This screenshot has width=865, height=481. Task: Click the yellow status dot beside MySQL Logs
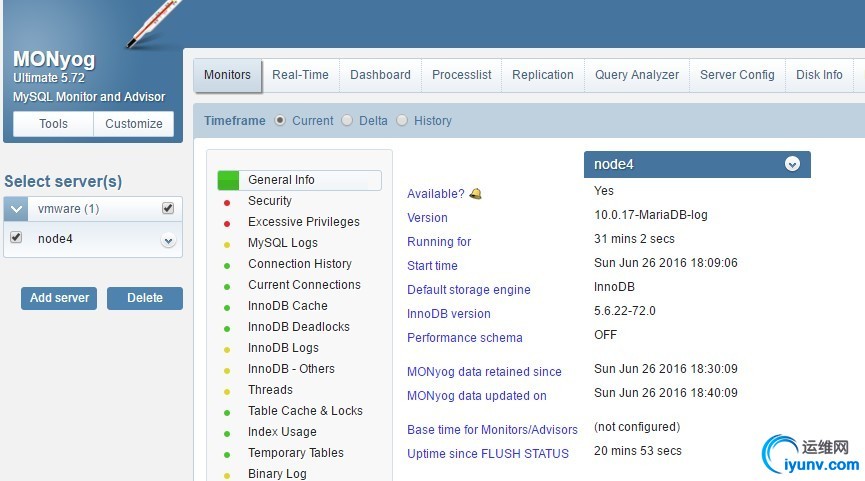227,244
